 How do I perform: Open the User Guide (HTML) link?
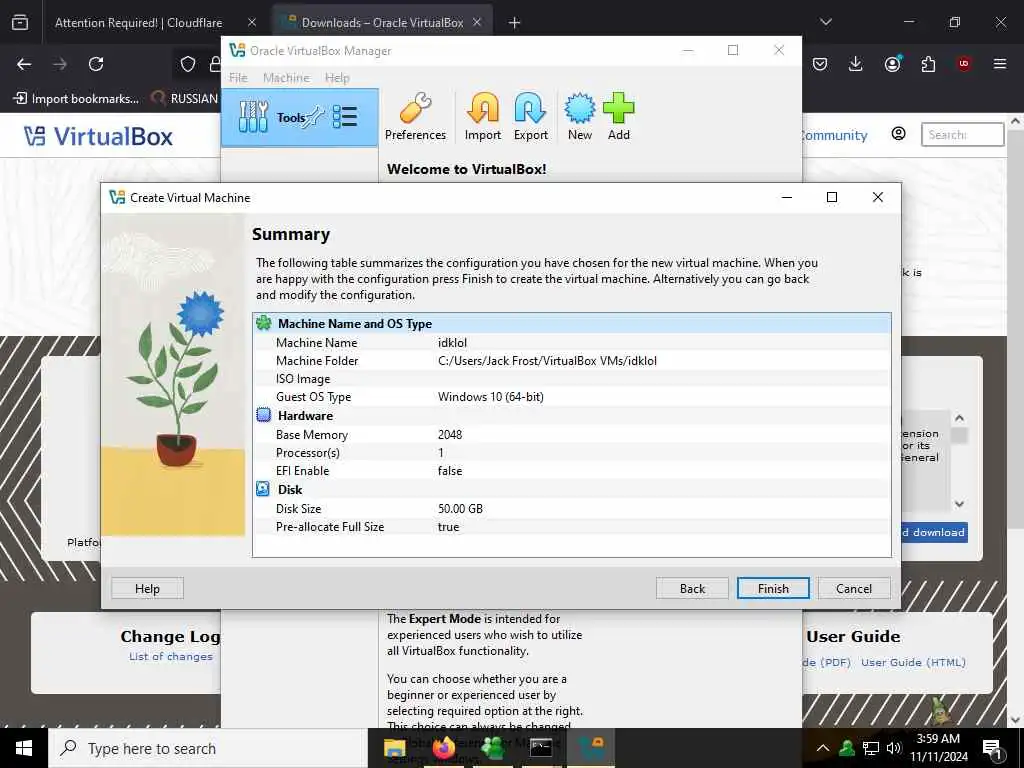pyautogui.click(x=913, y=662)
